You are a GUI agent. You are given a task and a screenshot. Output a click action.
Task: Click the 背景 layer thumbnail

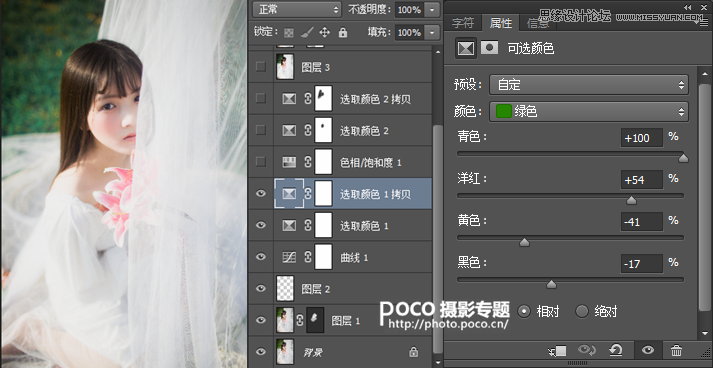[285, 352]
